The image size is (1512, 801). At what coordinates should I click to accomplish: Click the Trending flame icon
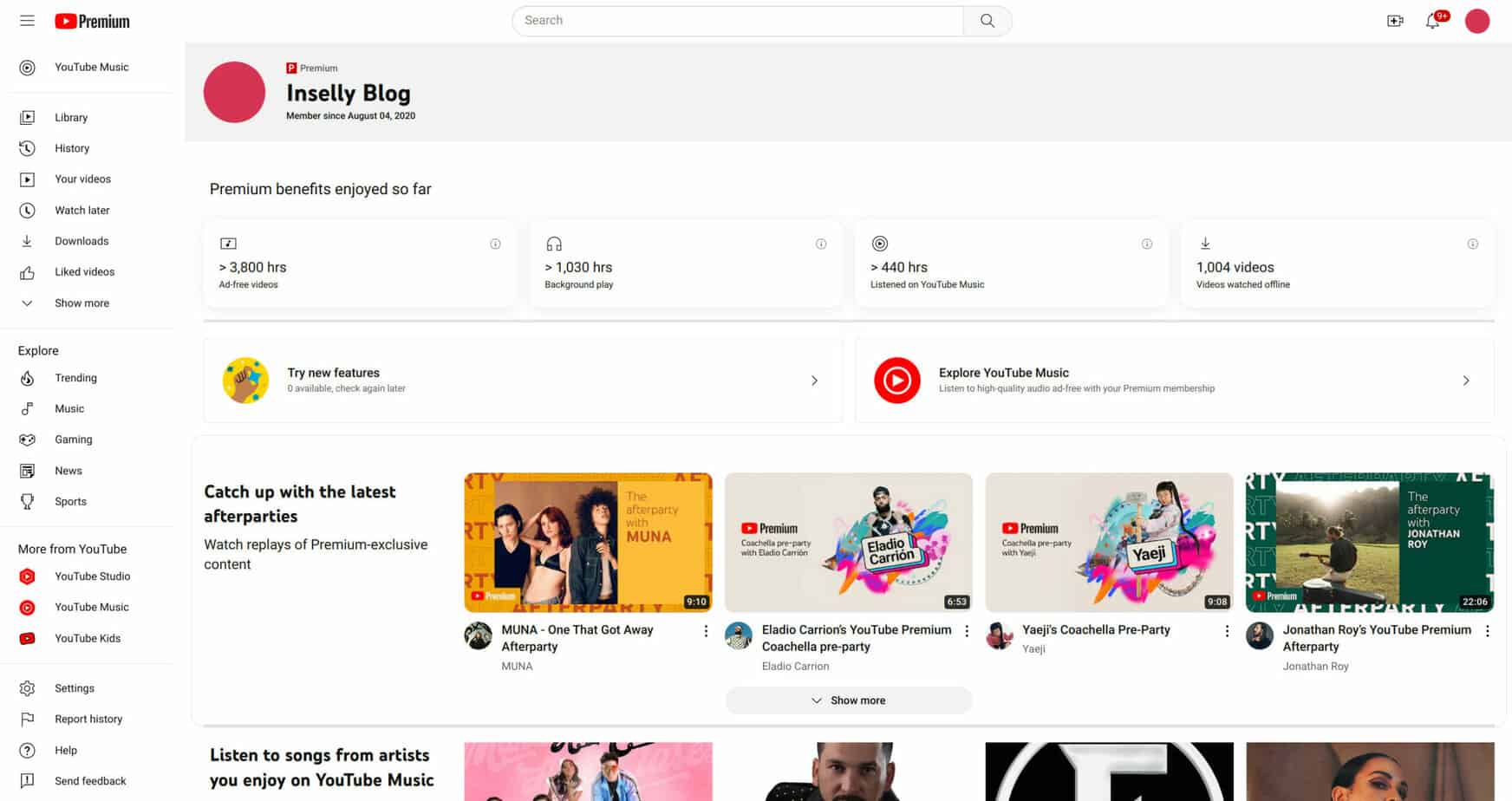[28, 378]
